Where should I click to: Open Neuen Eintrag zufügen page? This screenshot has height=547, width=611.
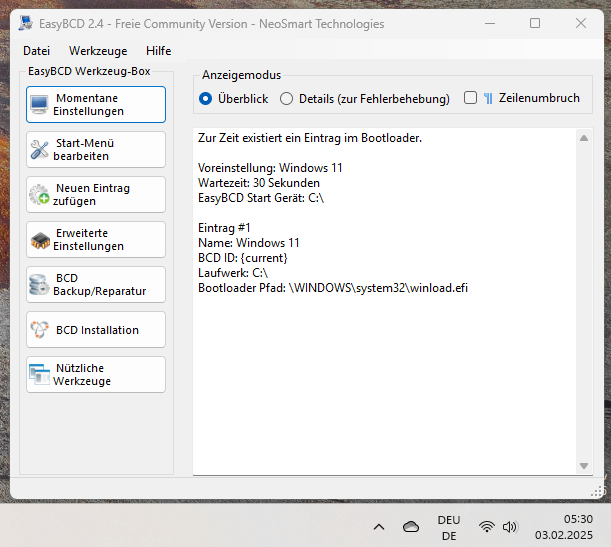tap(96, 194)
